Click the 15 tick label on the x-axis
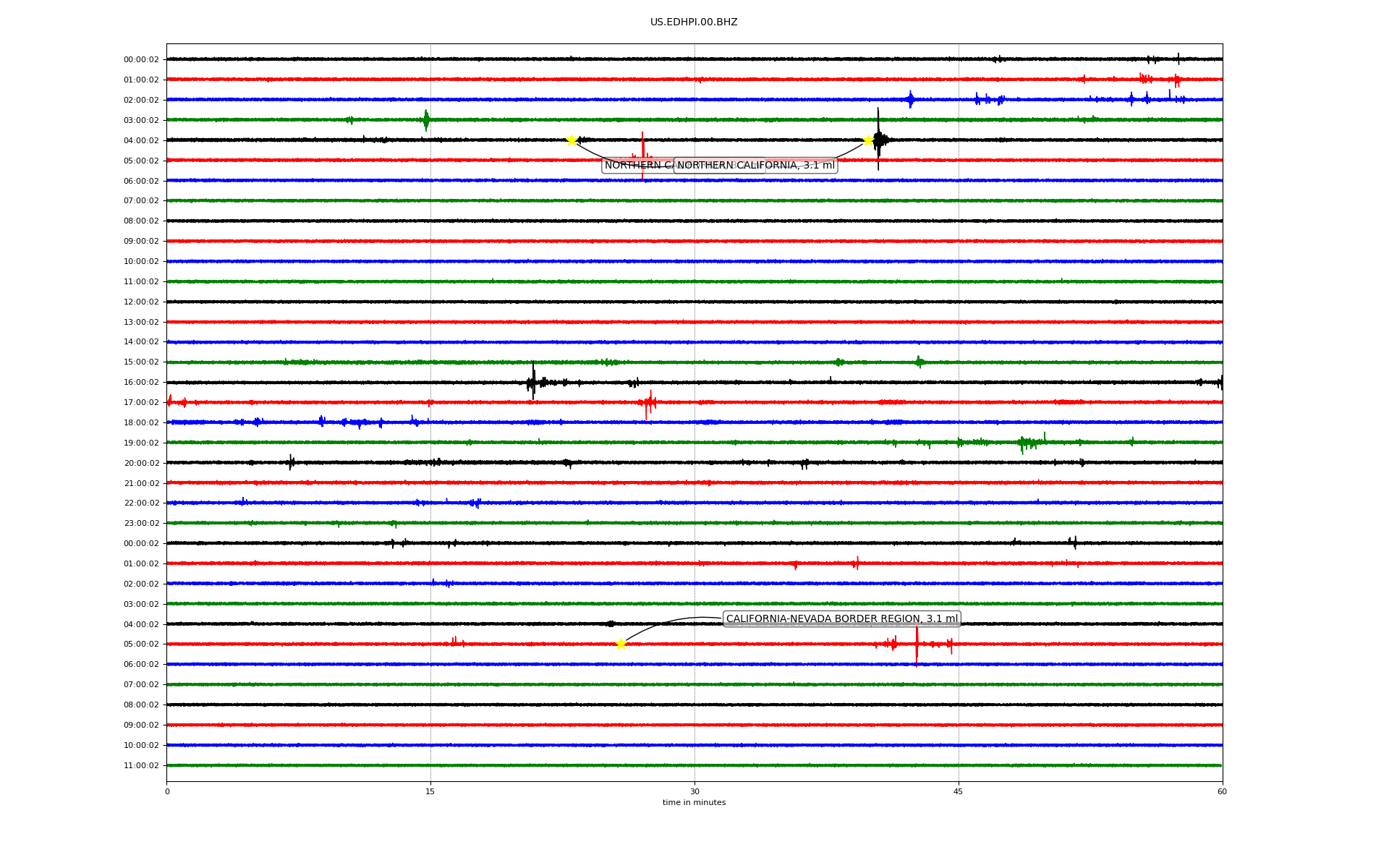Screen dimensions: 1389x868 (x=430, y=791)
